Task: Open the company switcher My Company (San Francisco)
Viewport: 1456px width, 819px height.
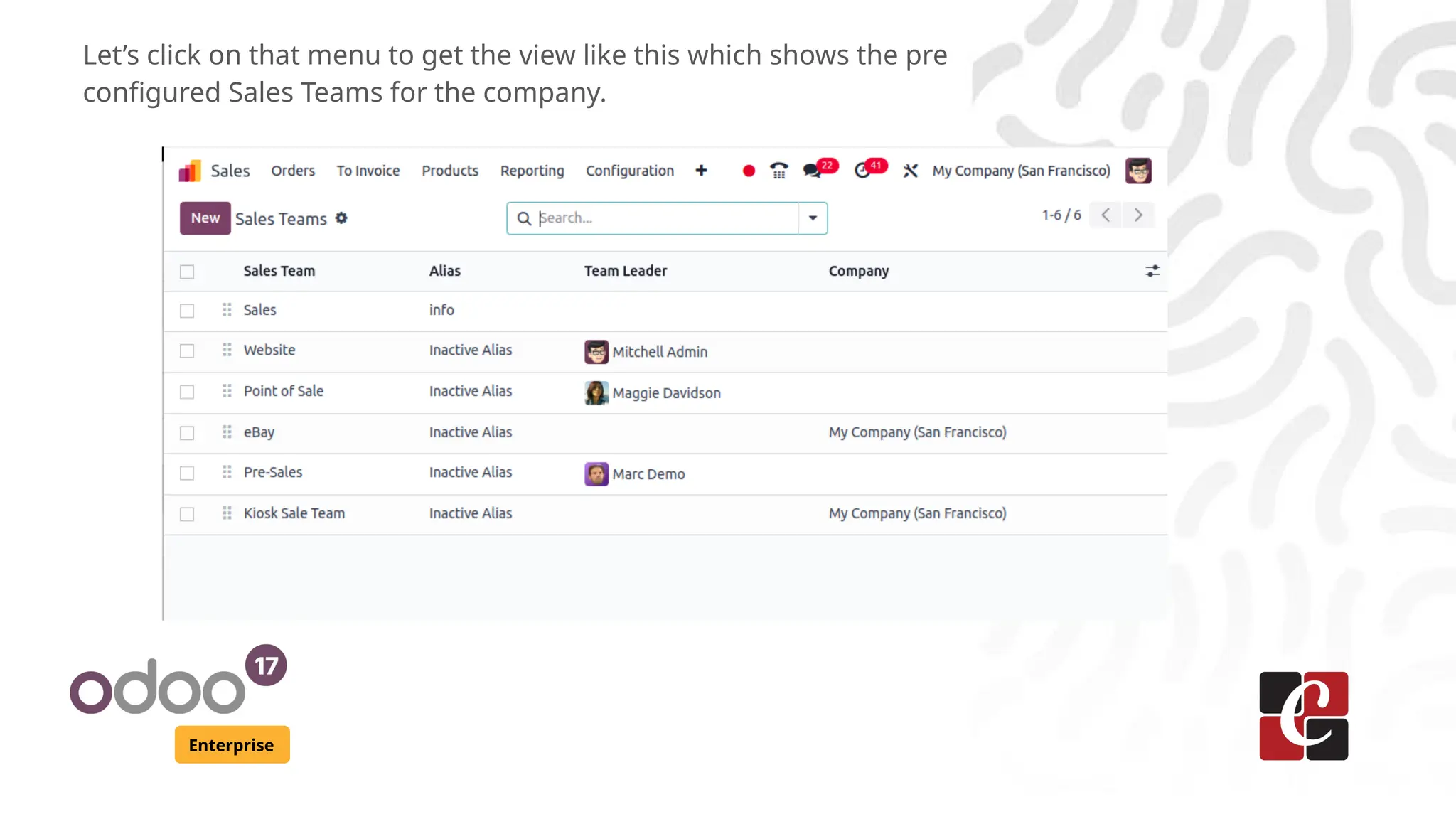Action: pos(1021,171)
